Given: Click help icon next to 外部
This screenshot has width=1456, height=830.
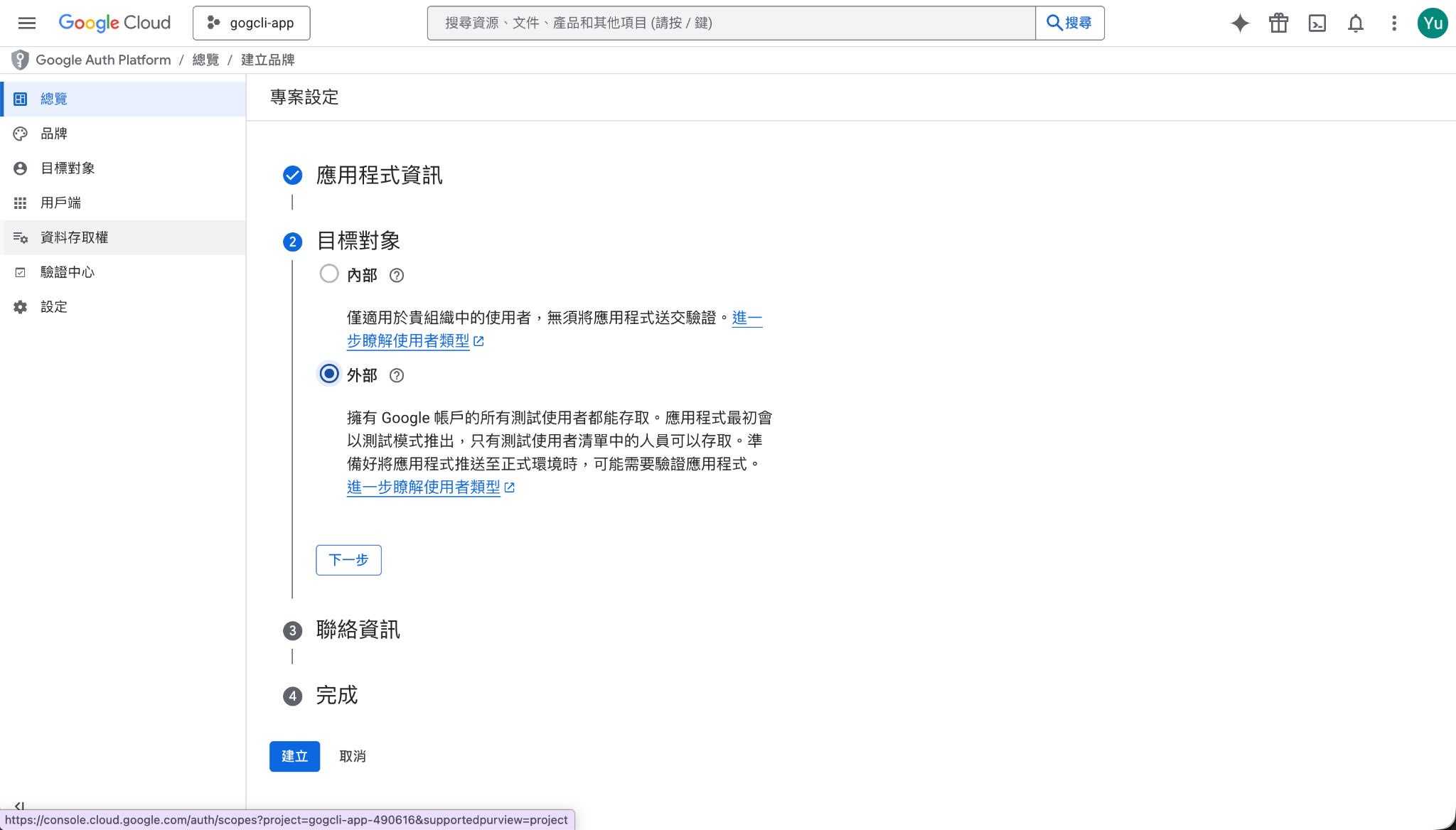Looking at the screenshot, I should [397, 376].
